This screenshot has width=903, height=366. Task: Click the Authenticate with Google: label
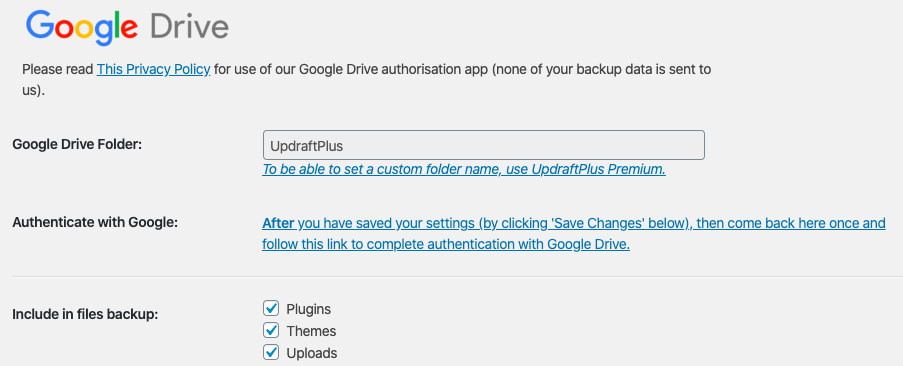(x=95, y=222)
